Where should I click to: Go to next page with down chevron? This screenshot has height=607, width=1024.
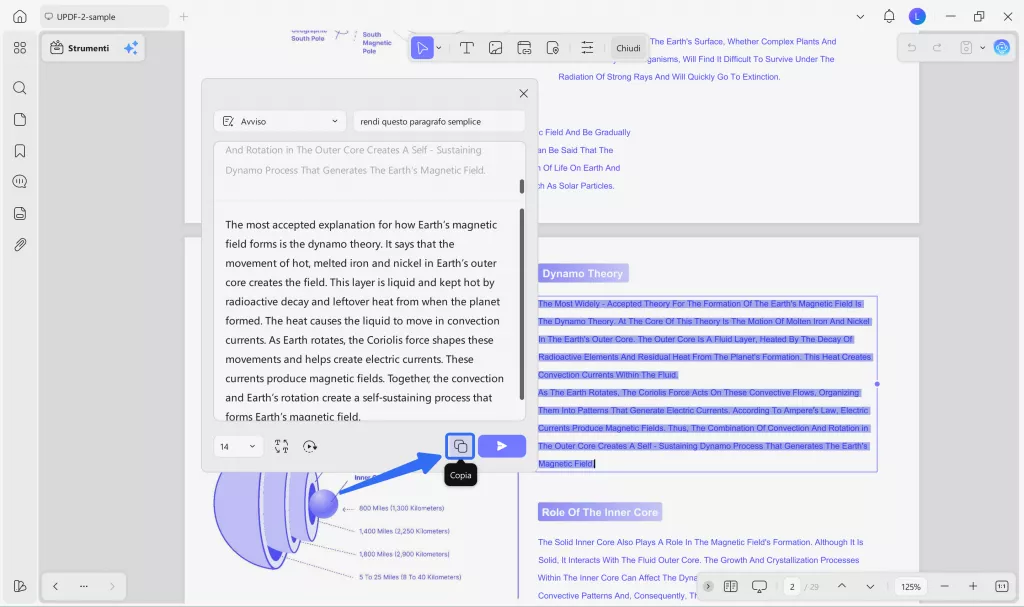click(870, 586)
